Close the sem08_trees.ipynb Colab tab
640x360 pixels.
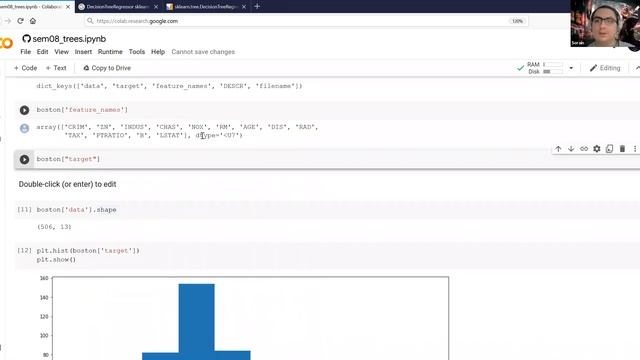pos(68,7)
